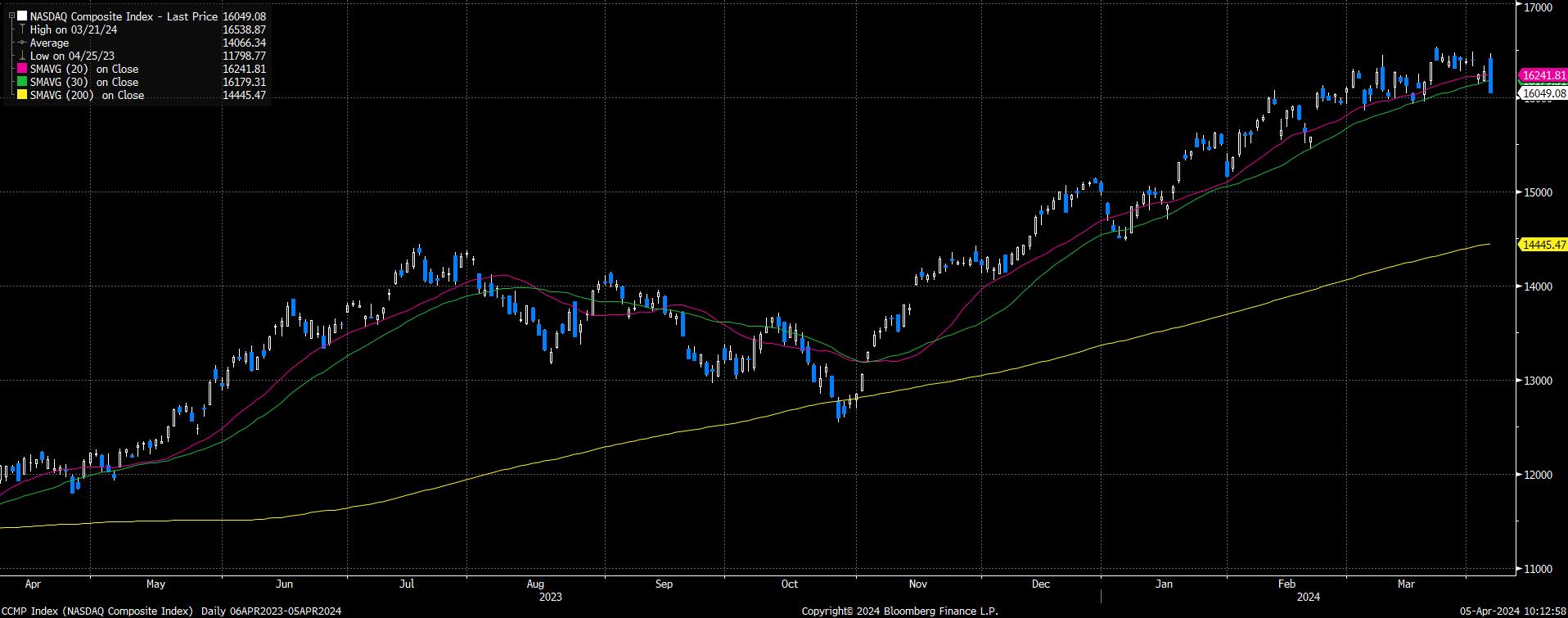Select 'NASDAQ Composite Index - Last Price' legend label

[x=124, y=16]
